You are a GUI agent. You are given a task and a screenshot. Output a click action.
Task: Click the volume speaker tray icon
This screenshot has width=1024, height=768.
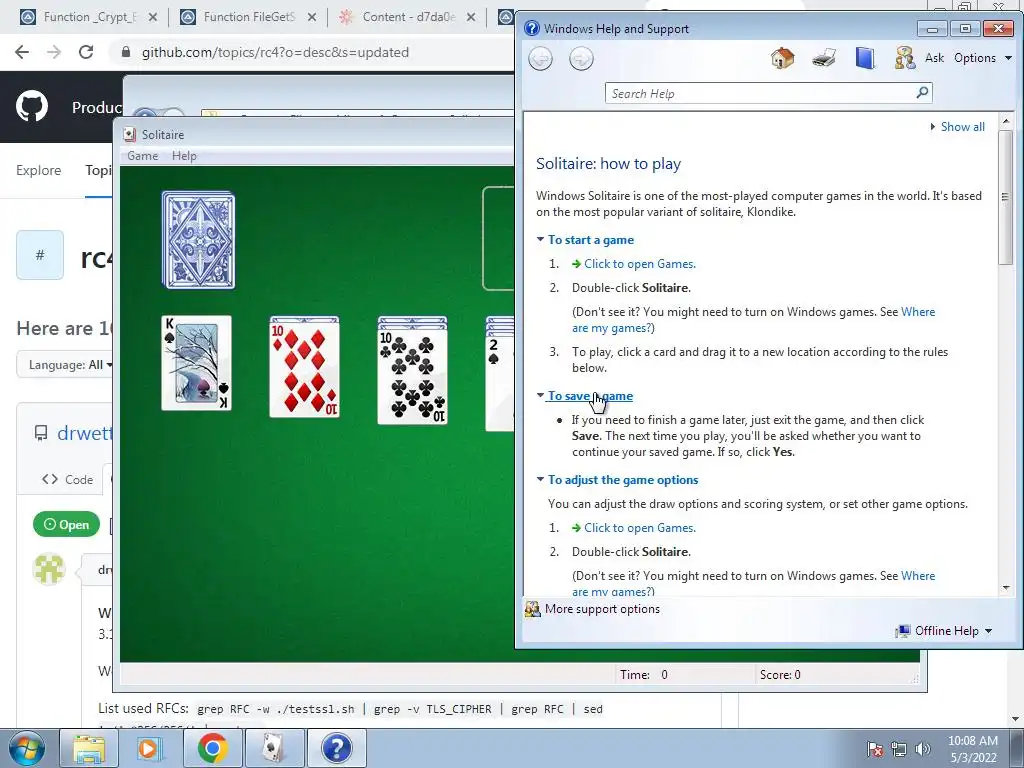click(x=923, y=750)
